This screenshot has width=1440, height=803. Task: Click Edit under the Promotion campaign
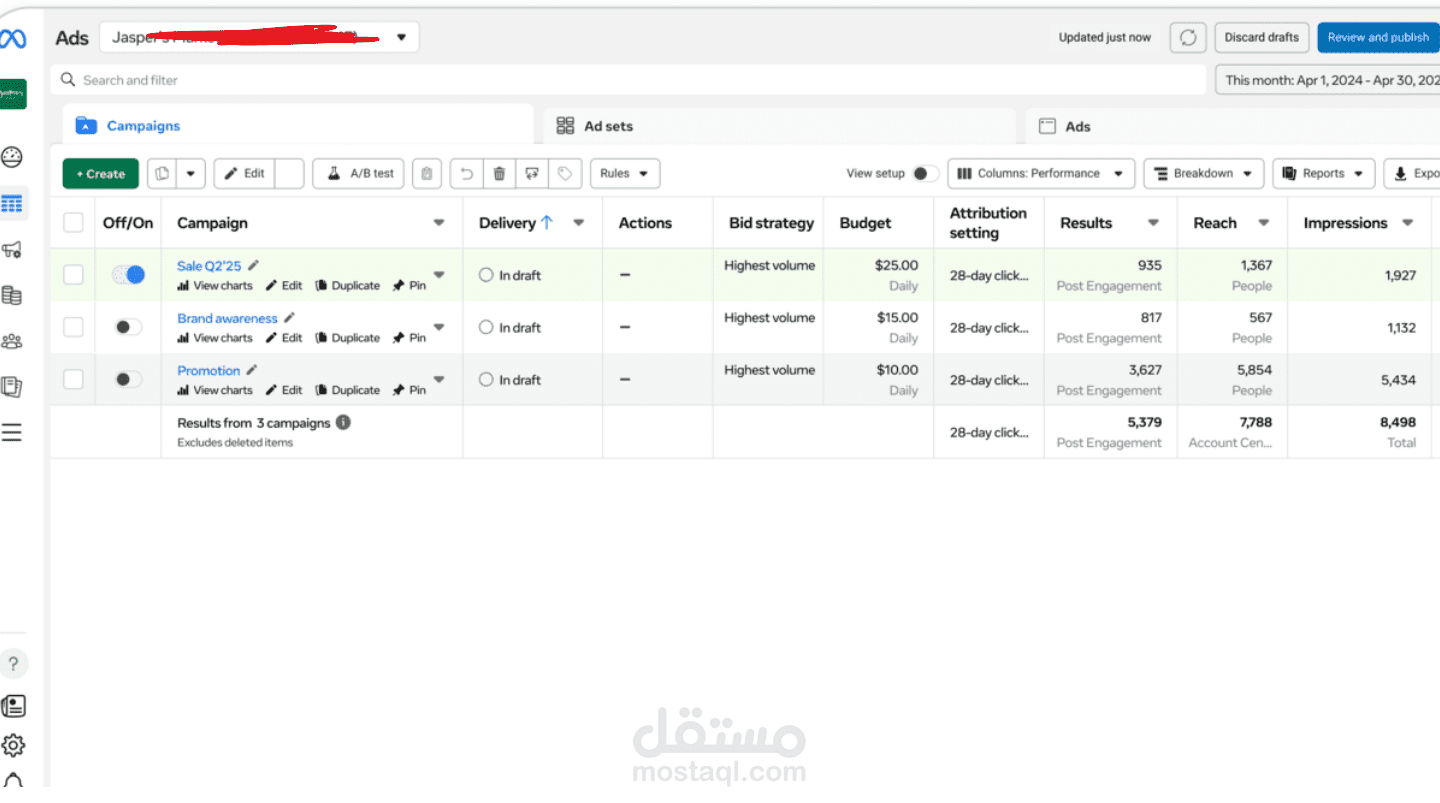pyautogui.click(x=284, y=390)
